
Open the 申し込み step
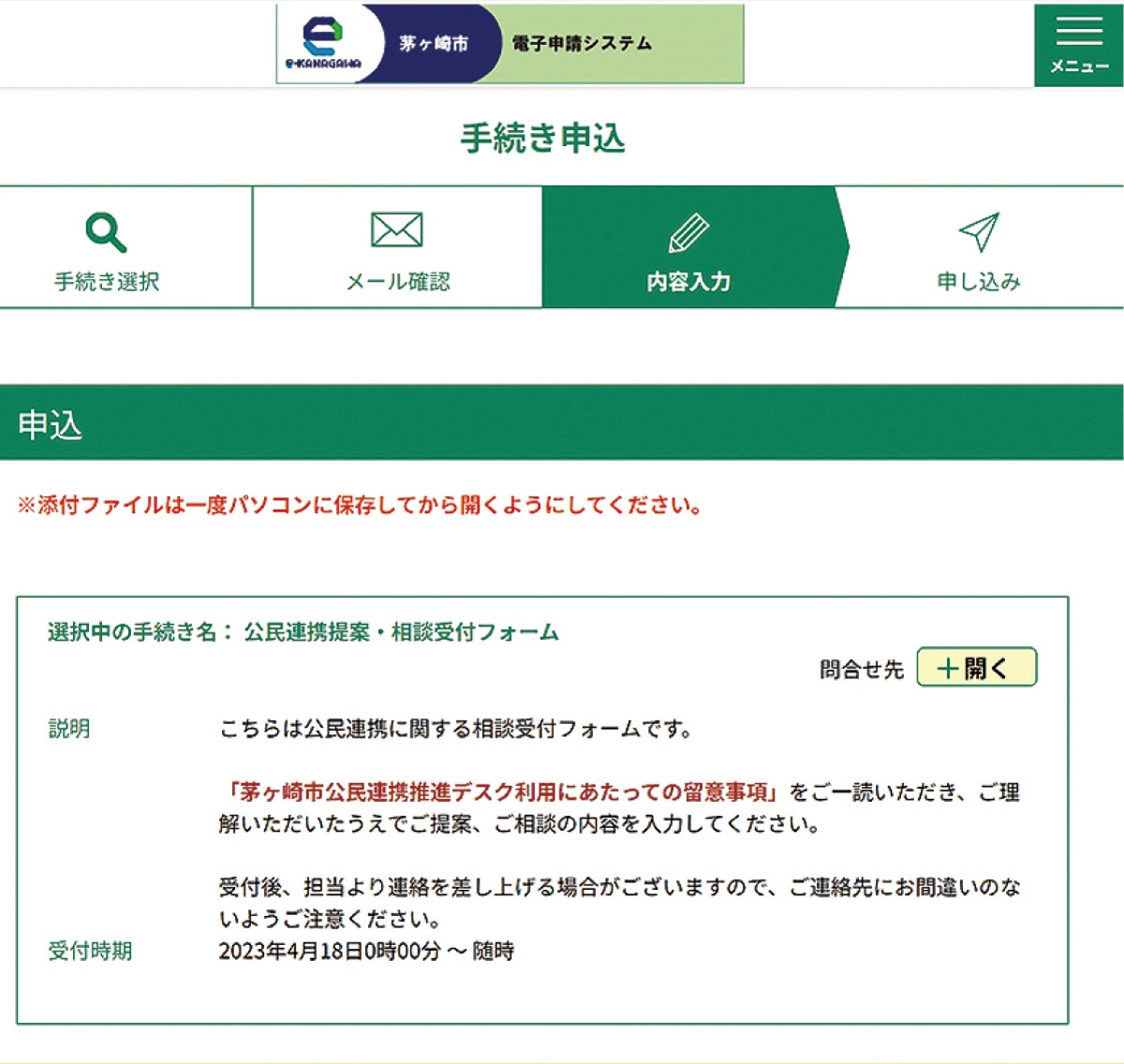[x=980, y=248]
